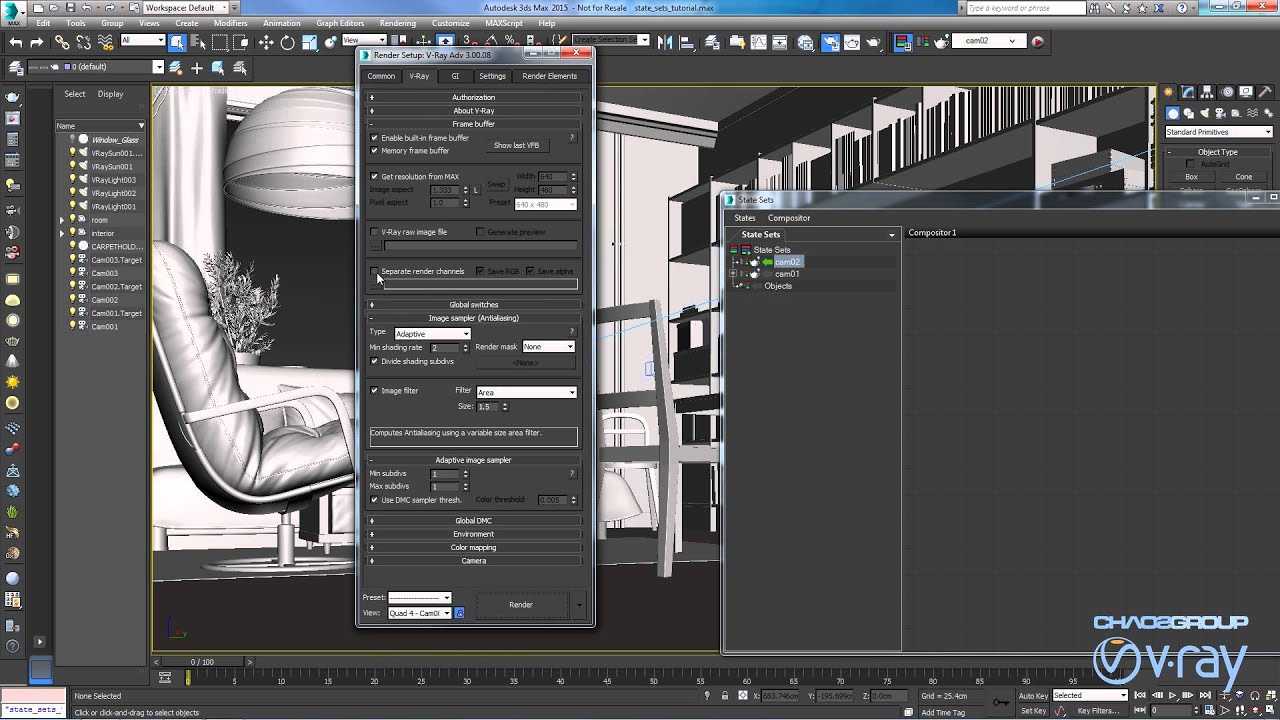The height and width of the screenshot is (720, 1280).
Task: Open the Render mask None dropdown
Action: point(549,347)
